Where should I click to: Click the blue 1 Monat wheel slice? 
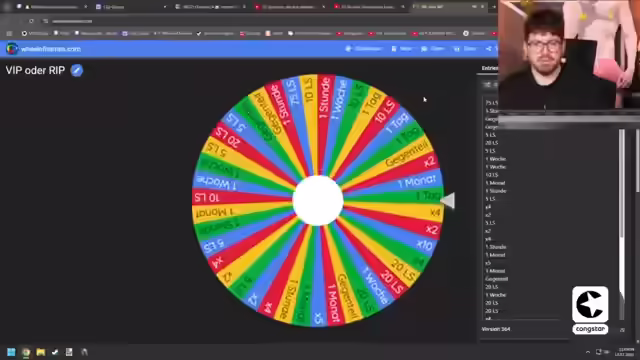417,182
